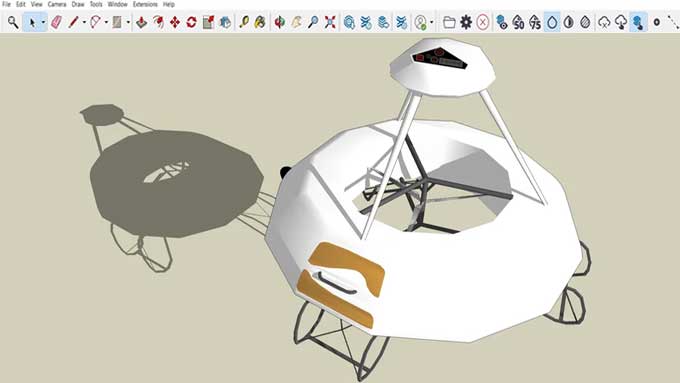The width and height of the screenshot is (680, 383).
Task: Toggle the highlighted blue figure with cursor icon
Action: pos(638,22)
